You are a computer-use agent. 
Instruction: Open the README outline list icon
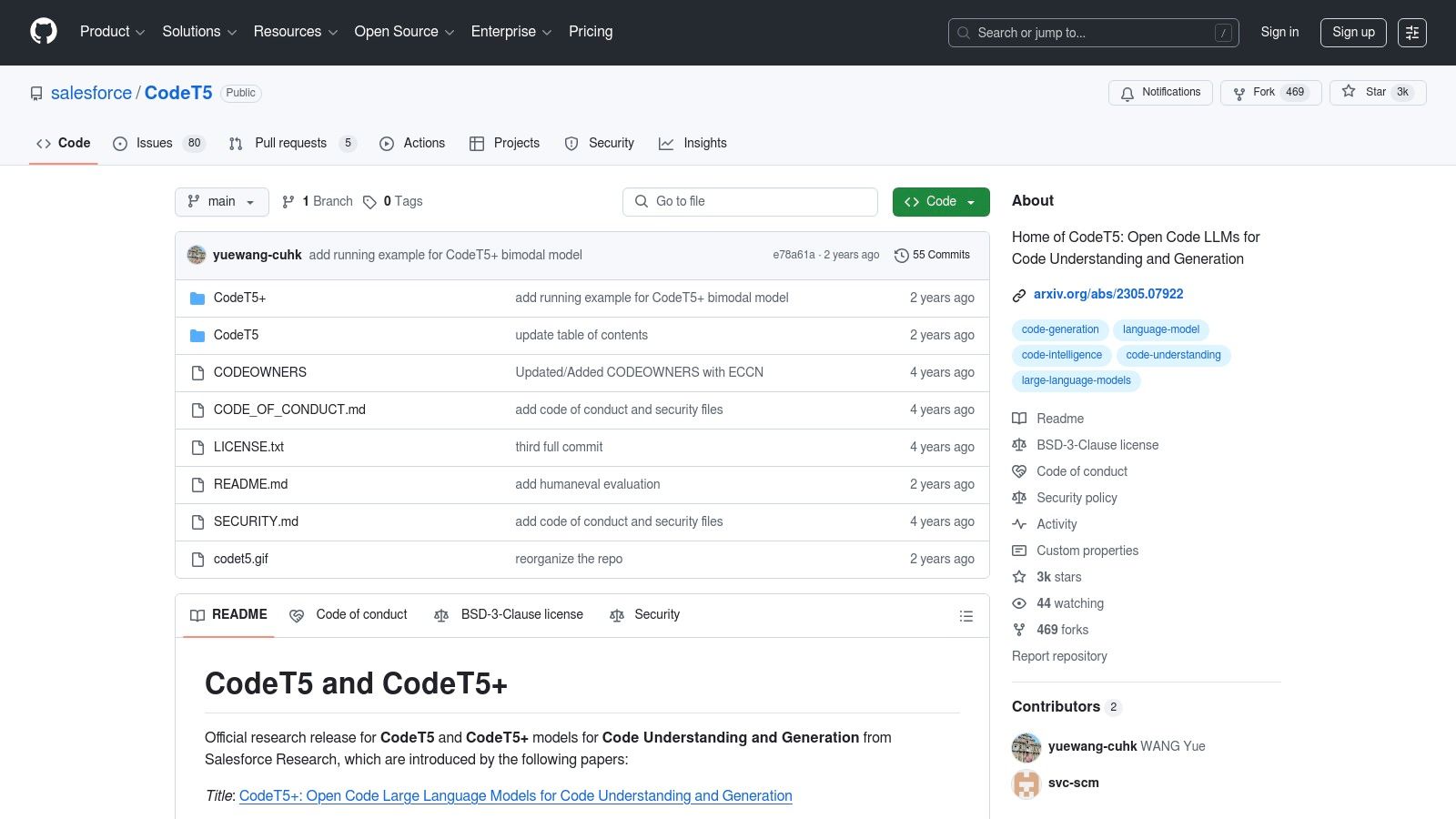pyautogui.click(x=966, y=616)
